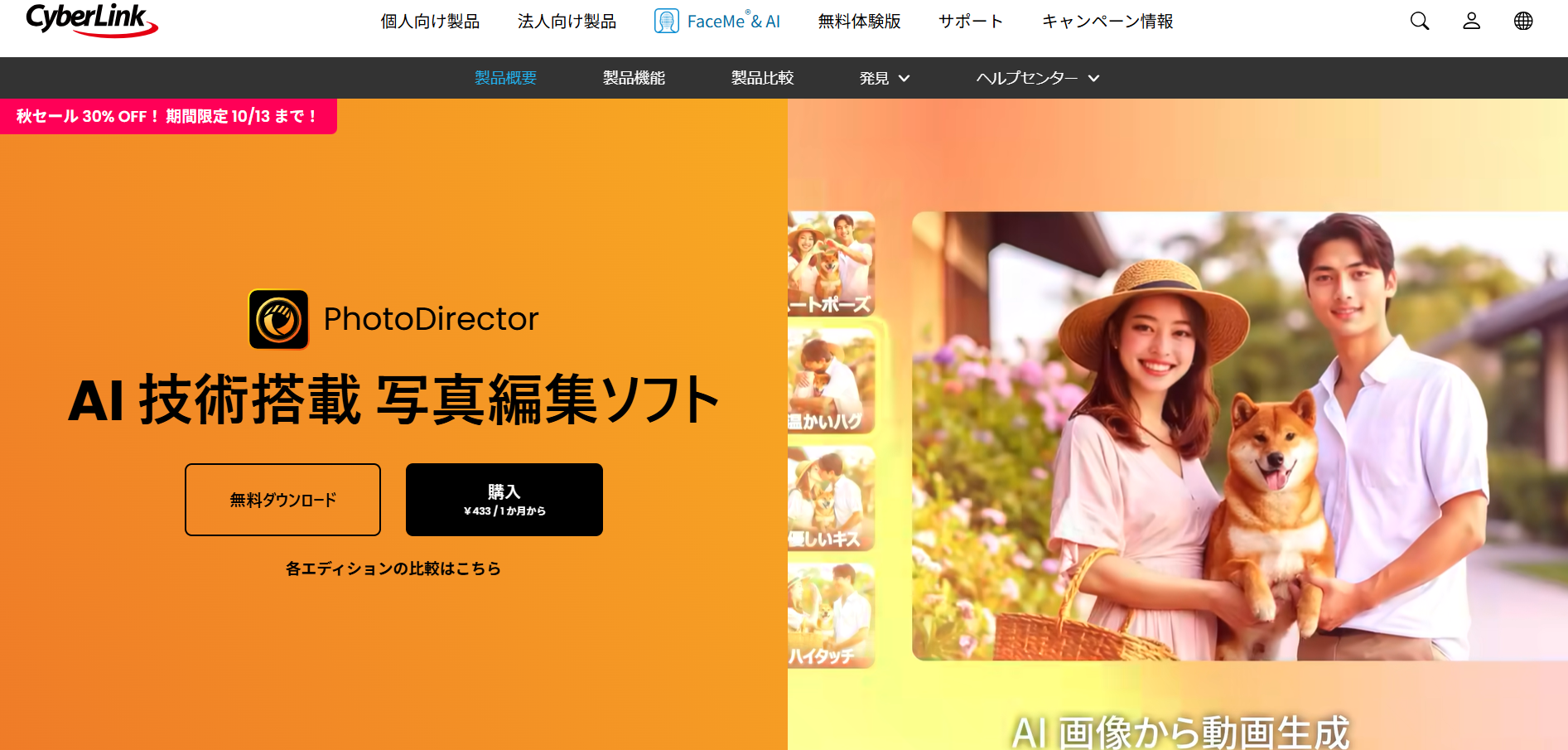The image size is (1568, 750).
Task: Click the PhotoDirector app icon
Action: pos(279,319)
